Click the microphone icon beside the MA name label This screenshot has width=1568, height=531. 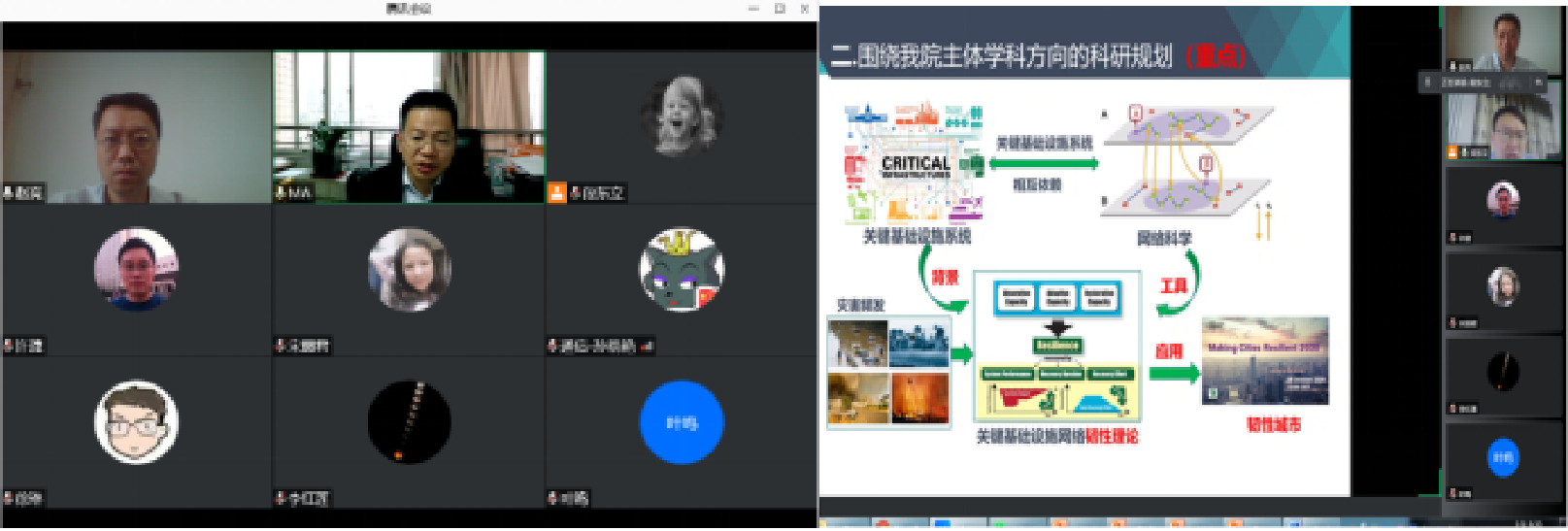pyautogui.click(x=281, y=193)
